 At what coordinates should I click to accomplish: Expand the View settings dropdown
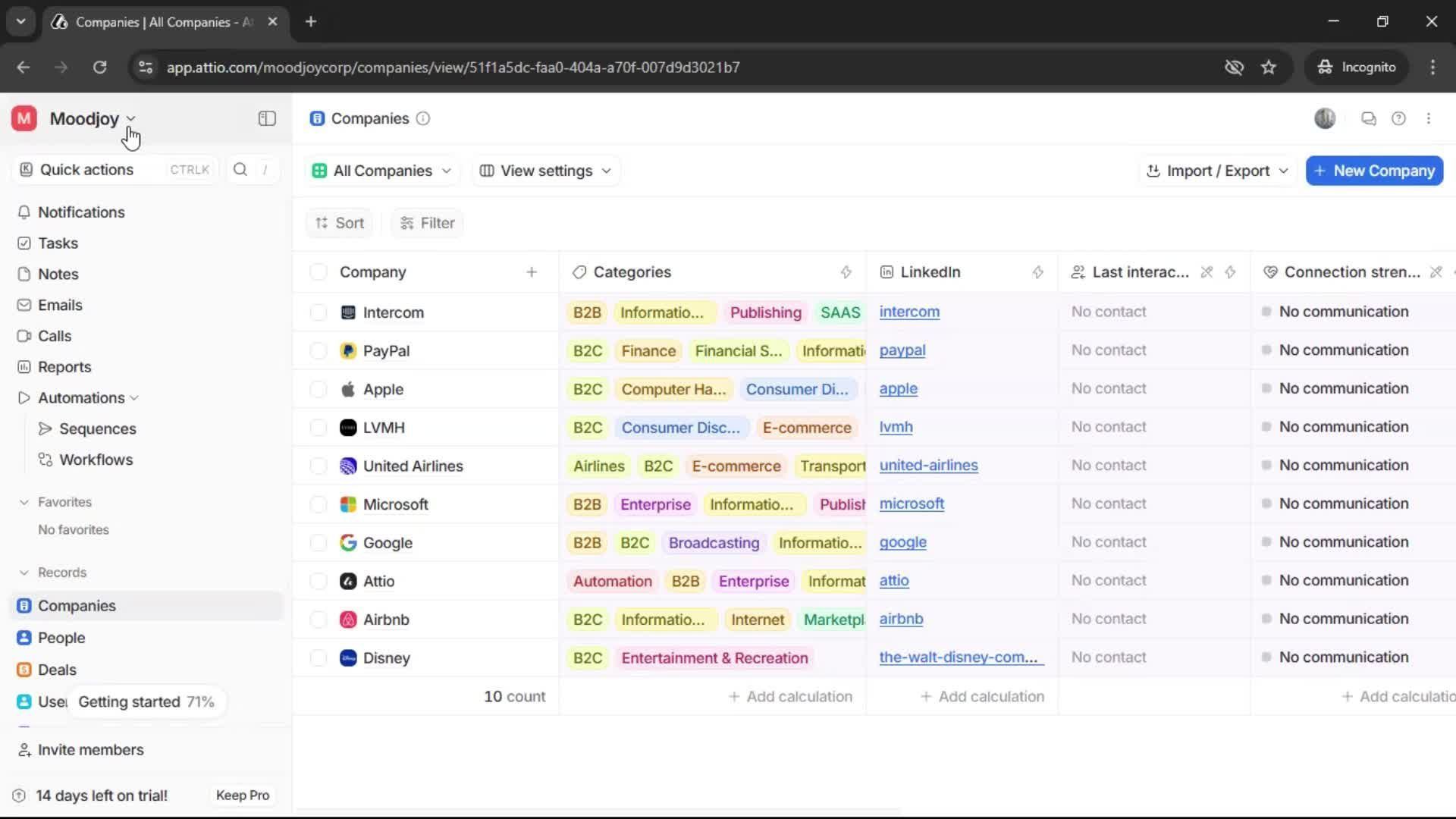pyautogui.click(x=546, y=171)
